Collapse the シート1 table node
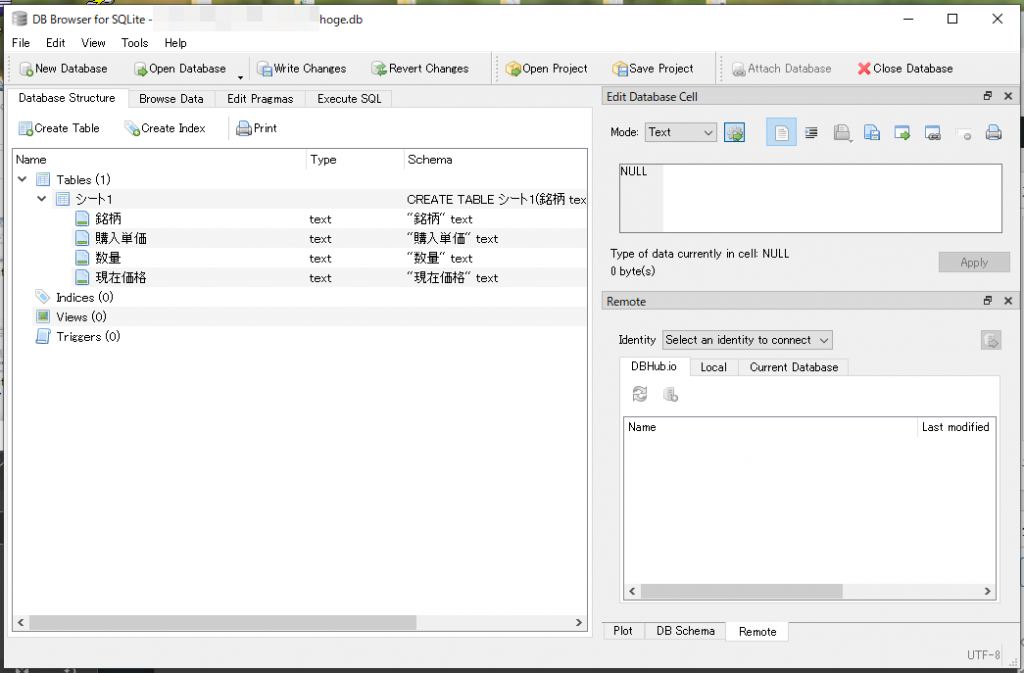The height and width of the screenshot is (673, 1024). coord(42,199)
